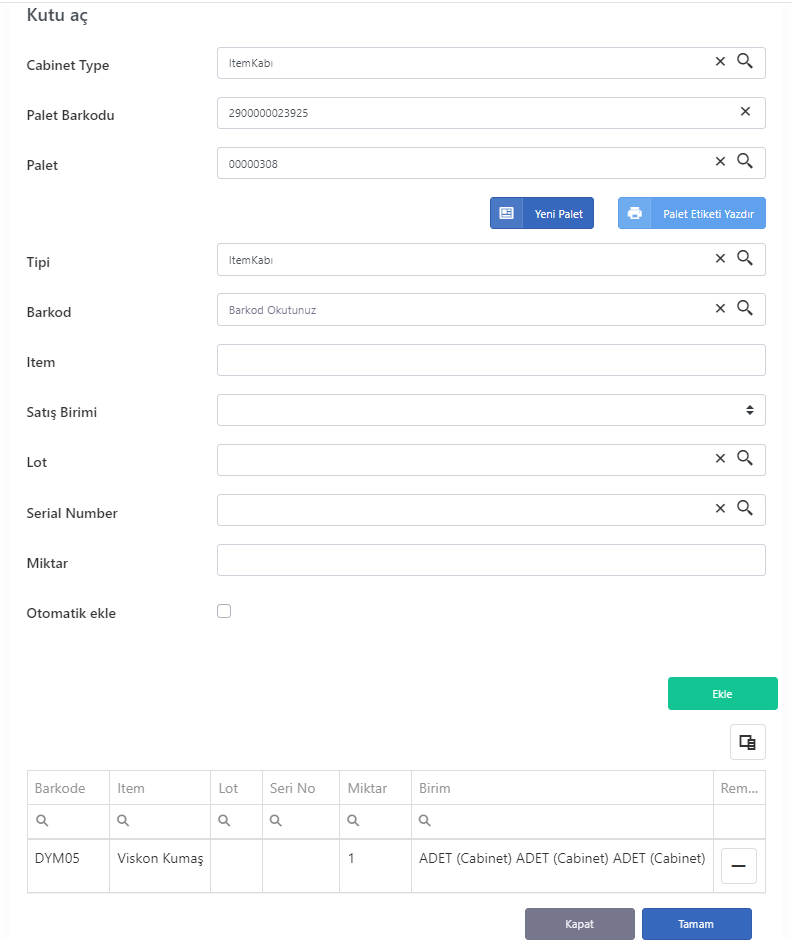Select the Miktar cell showing 1
The width and height of the screenshot is (792, 940).
[375, 866]
